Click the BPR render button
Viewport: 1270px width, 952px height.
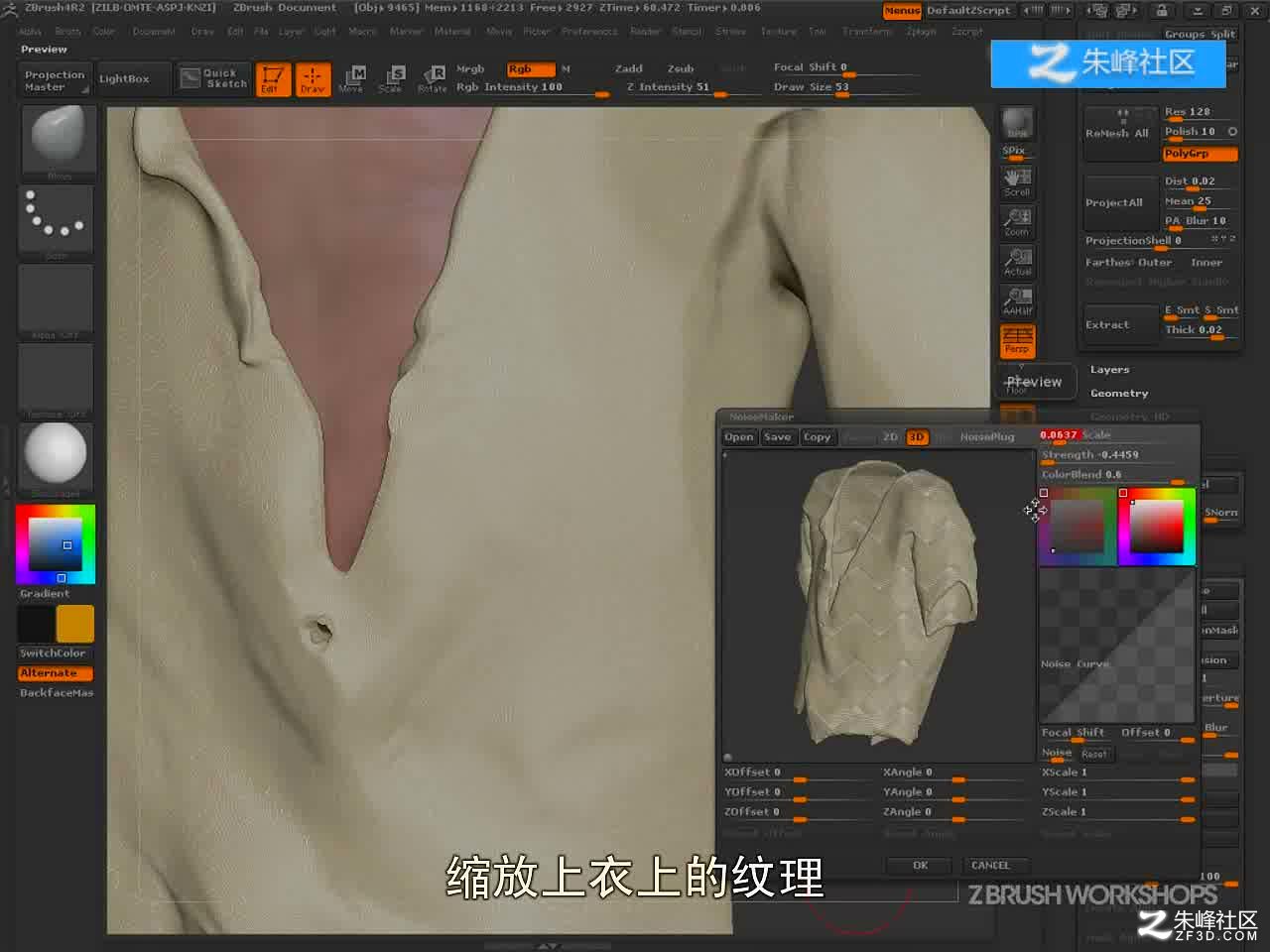click(x=1017, y=123)
